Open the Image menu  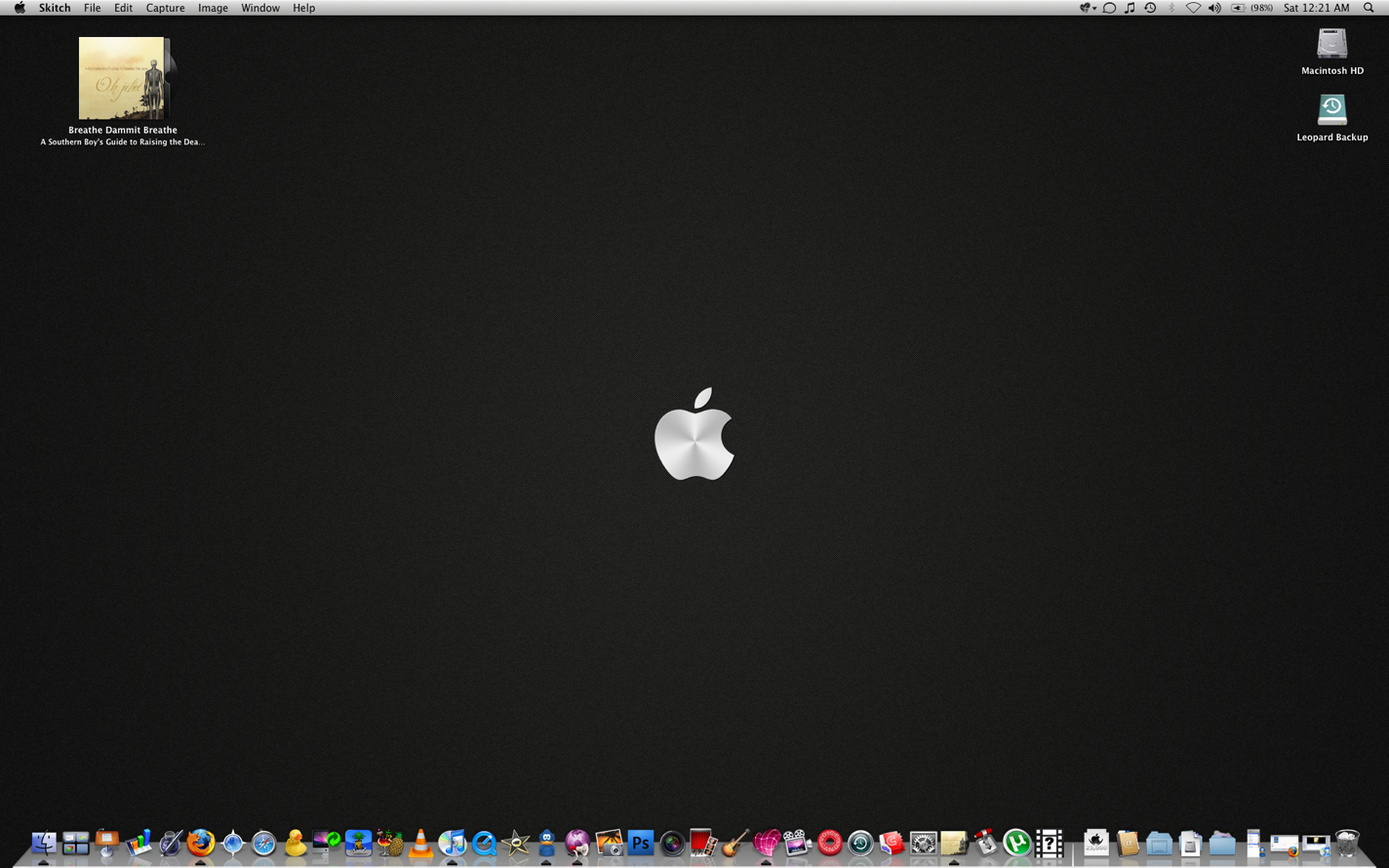[213, 8]
